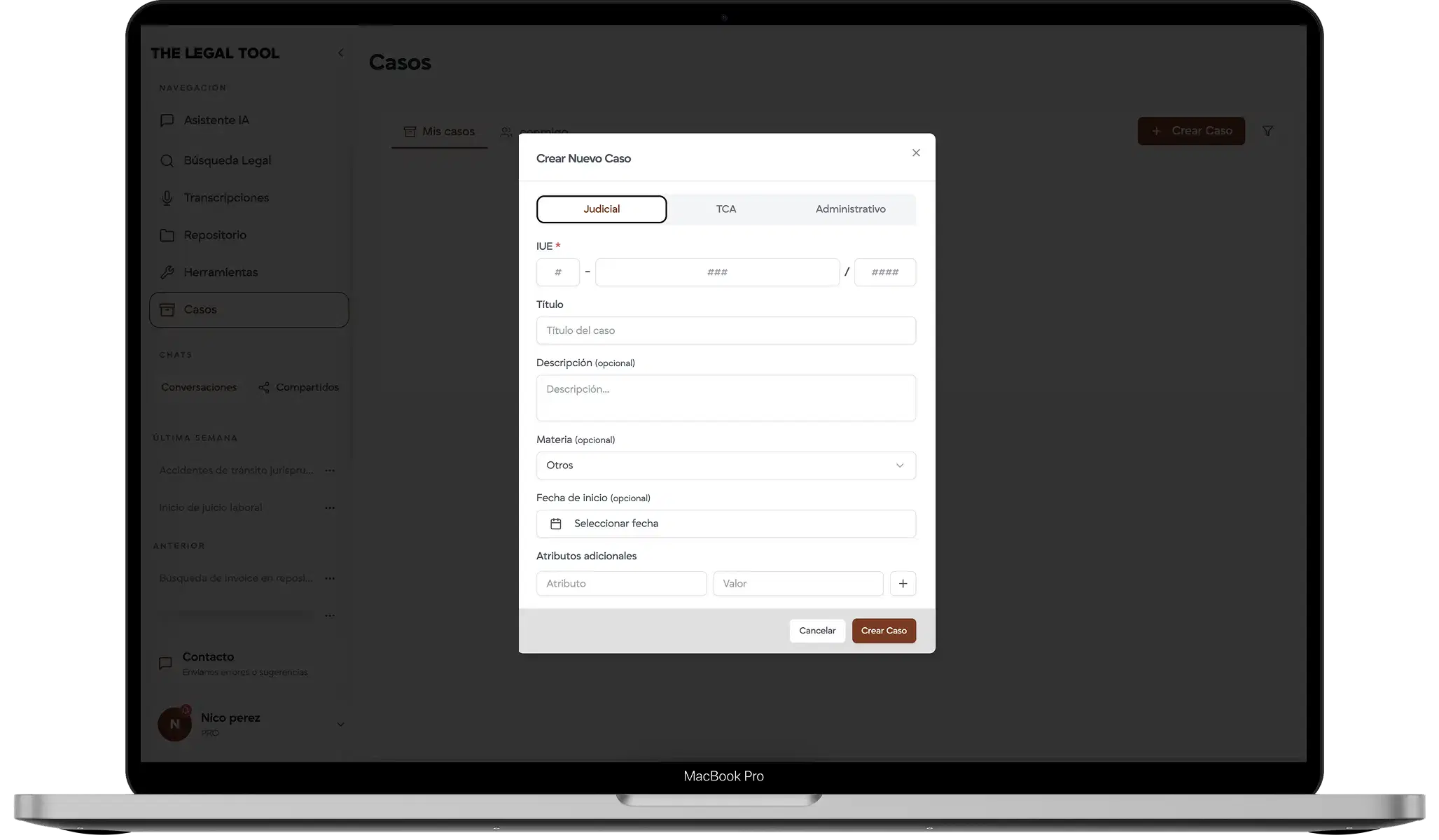Click the Compartidos share icon
Viewport: 1439px width, 840px height.
tap(264, 388)
